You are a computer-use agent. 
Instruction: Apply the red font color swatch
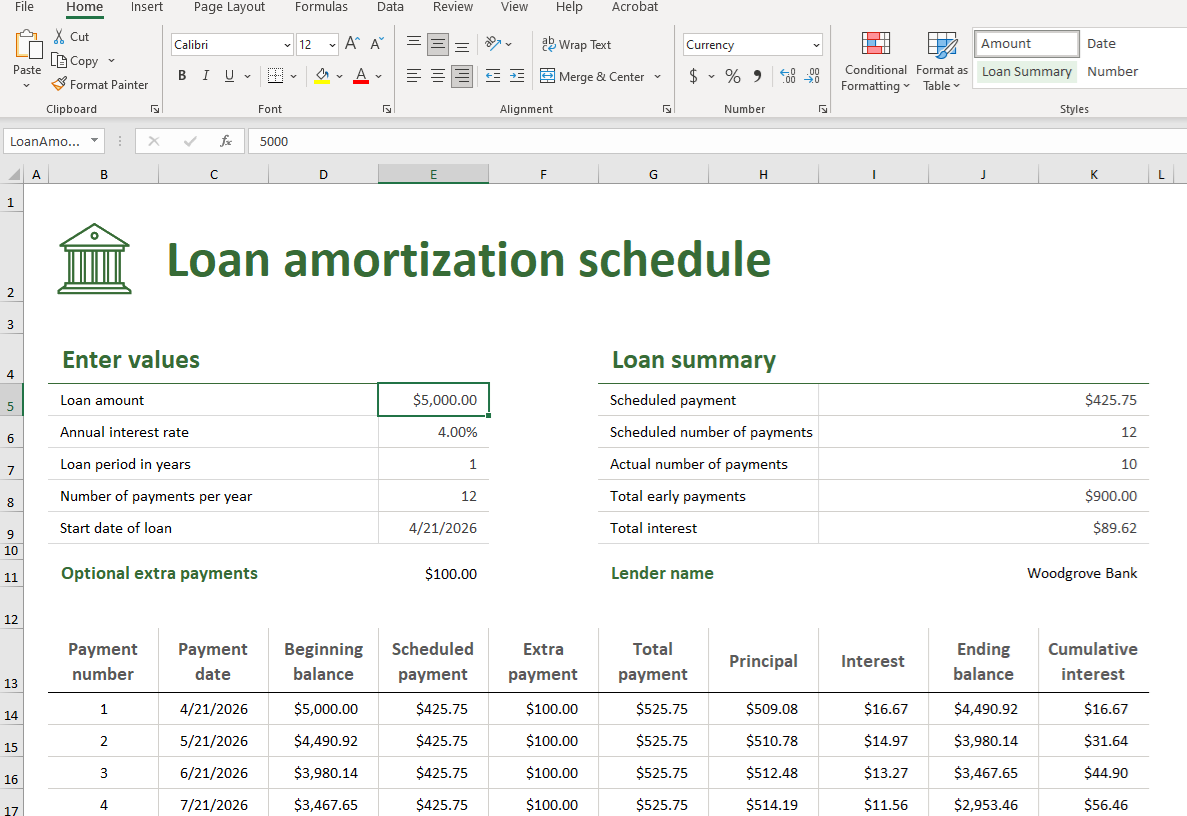click(361, 76)
